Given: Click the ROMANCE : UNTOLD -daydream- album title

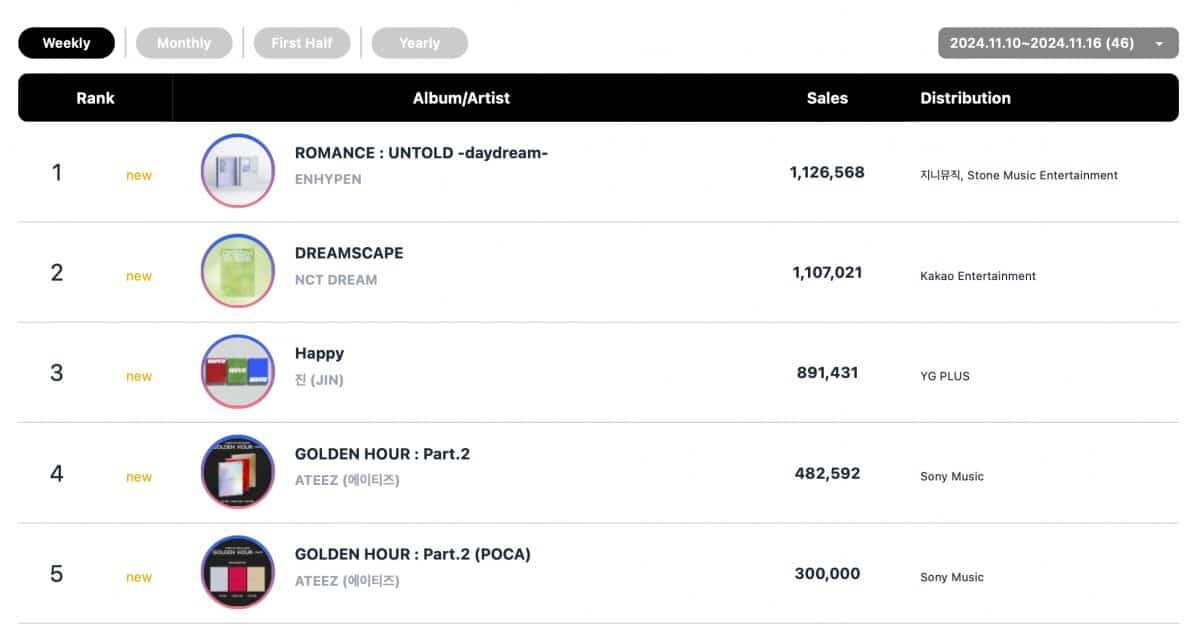Looking at the screenshot, I should pyautogui.click(x=421, y=153).
